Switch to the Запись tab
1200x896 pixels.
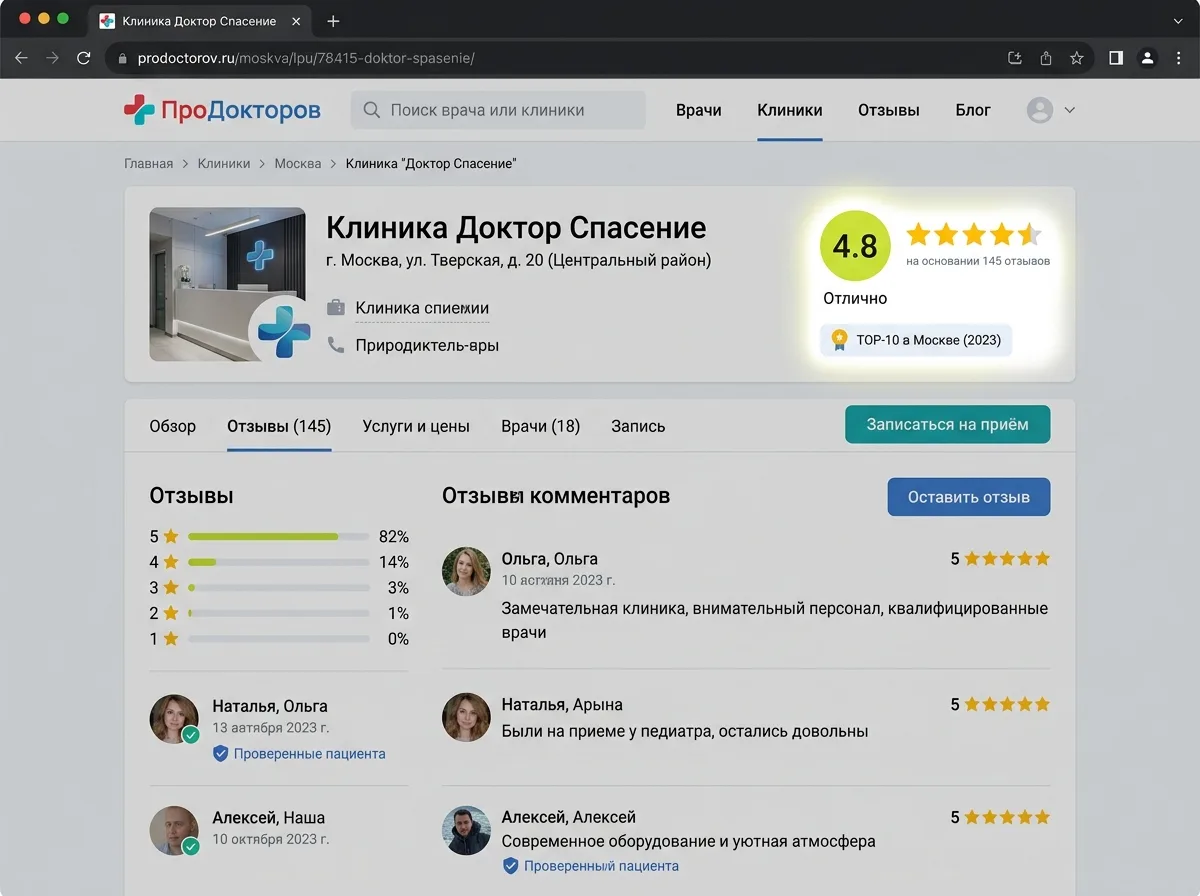pyautogui.click(x=638, y=426)
